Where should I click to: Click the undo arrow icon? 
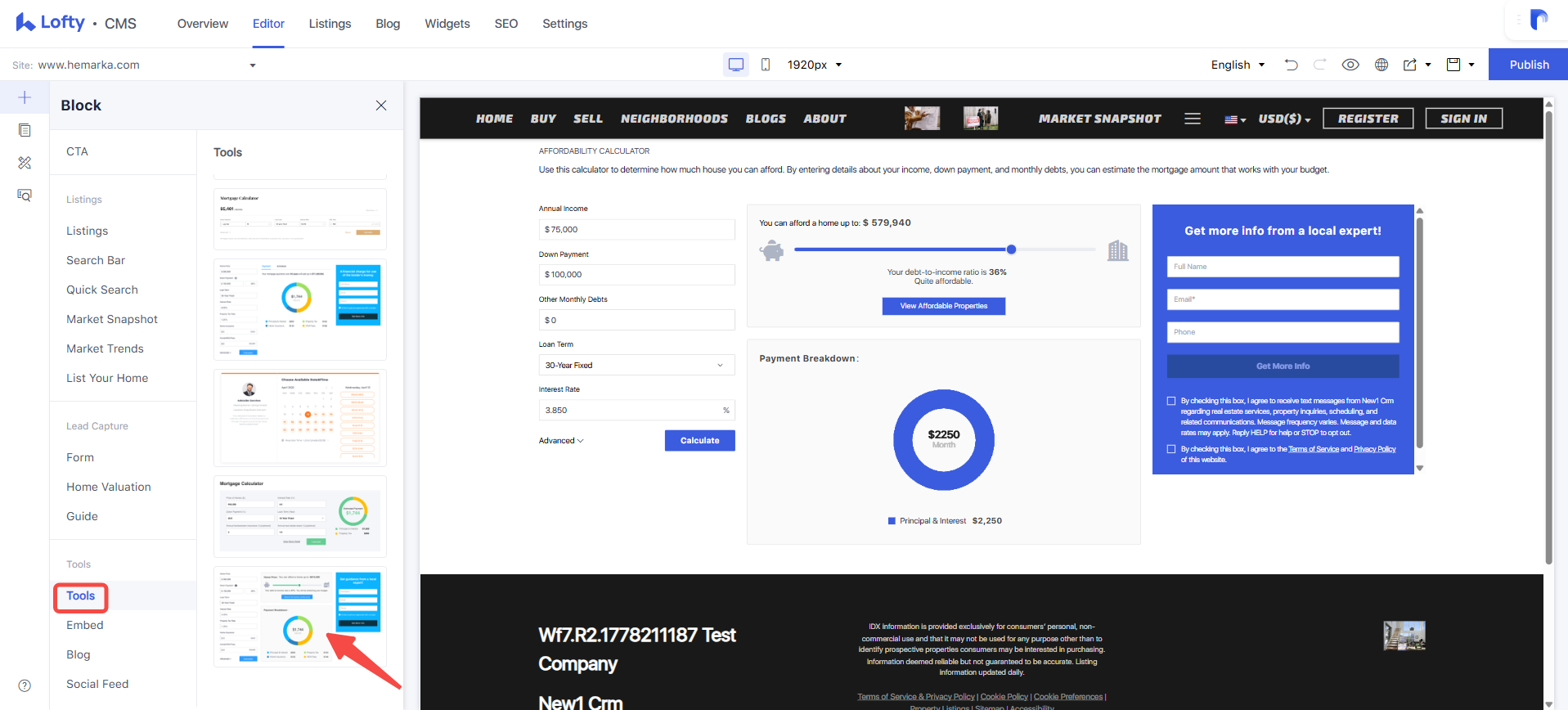[1292, 65]
